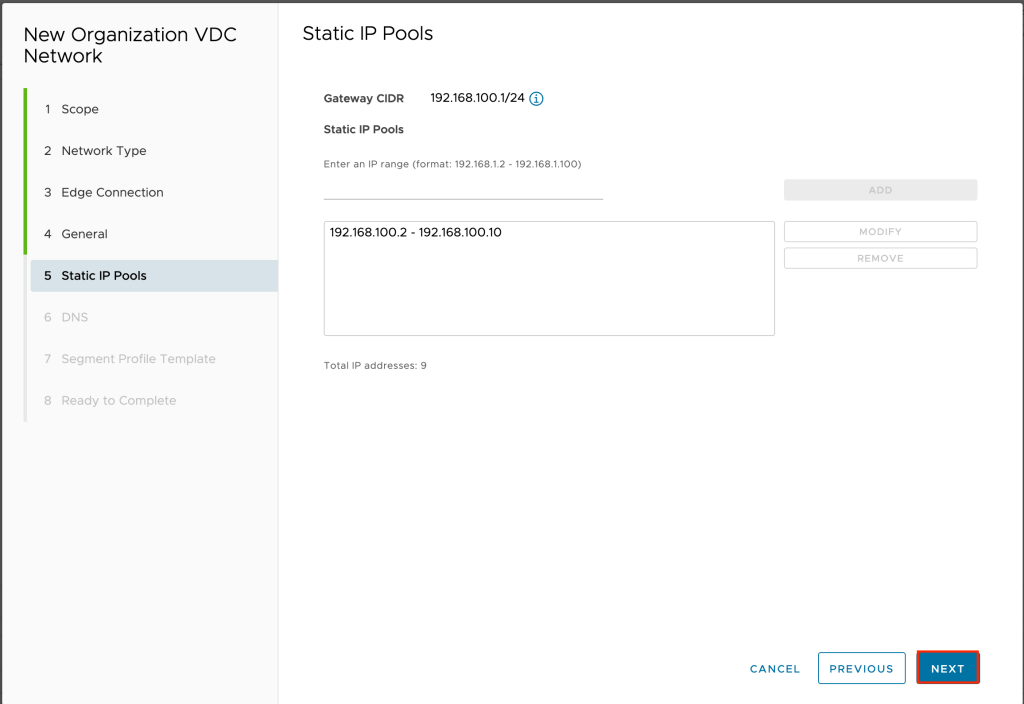
Task: Open the Segment Profile Template step
Action: pyautogui.click(x=138, y=359)
